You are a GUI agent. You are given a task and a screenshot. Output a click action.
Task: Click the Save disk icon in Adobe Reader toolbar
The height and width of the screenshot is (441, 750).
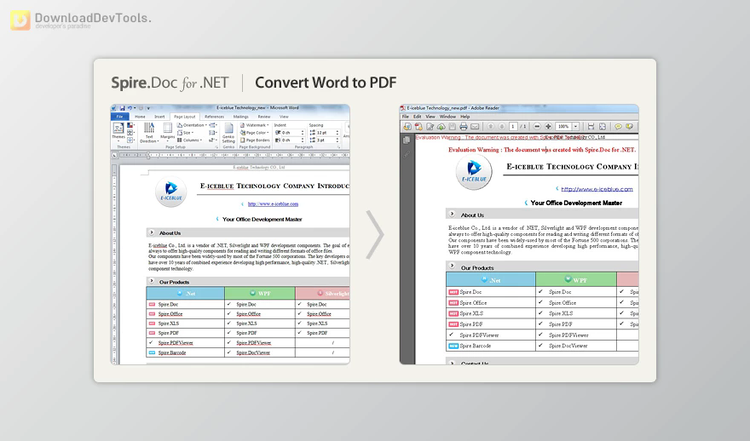coord(452,126)
